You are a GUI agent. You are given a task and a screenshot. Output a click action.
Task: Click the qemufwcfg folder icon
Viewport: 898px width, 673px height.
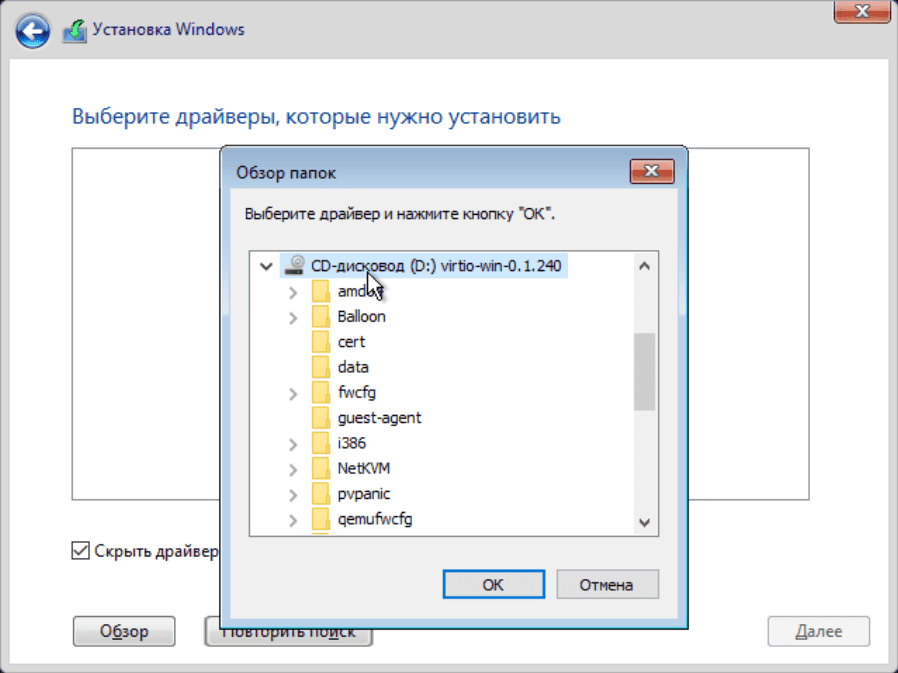pyautogui.click(x=321, y=519)
